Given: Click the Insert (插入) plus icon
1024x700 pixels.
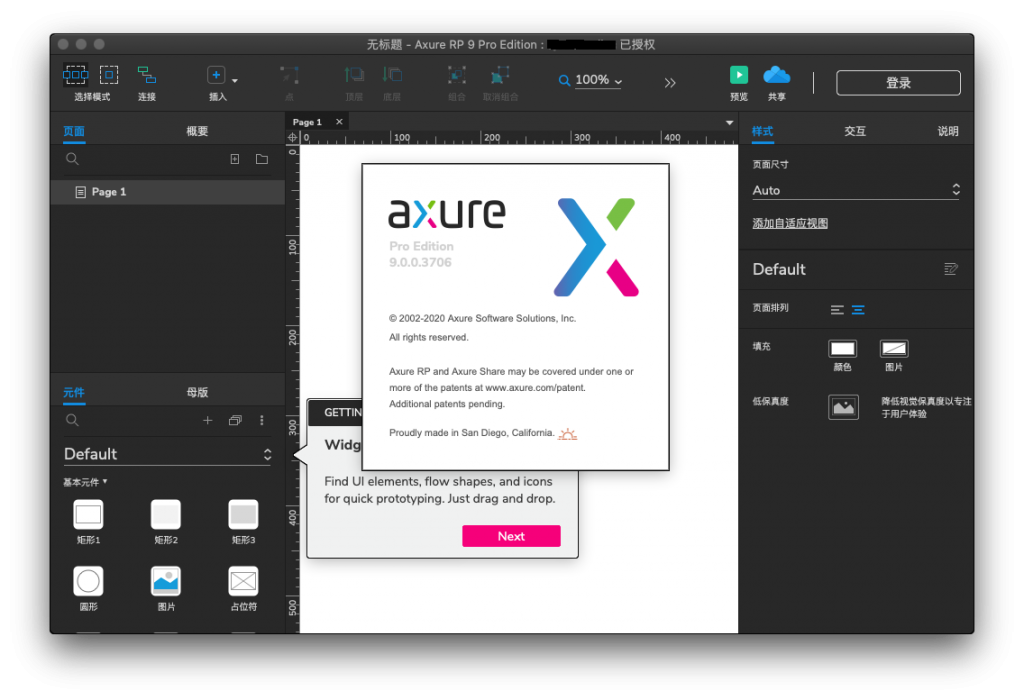Looking at the screenshot, I should click(x=216, y=74).
